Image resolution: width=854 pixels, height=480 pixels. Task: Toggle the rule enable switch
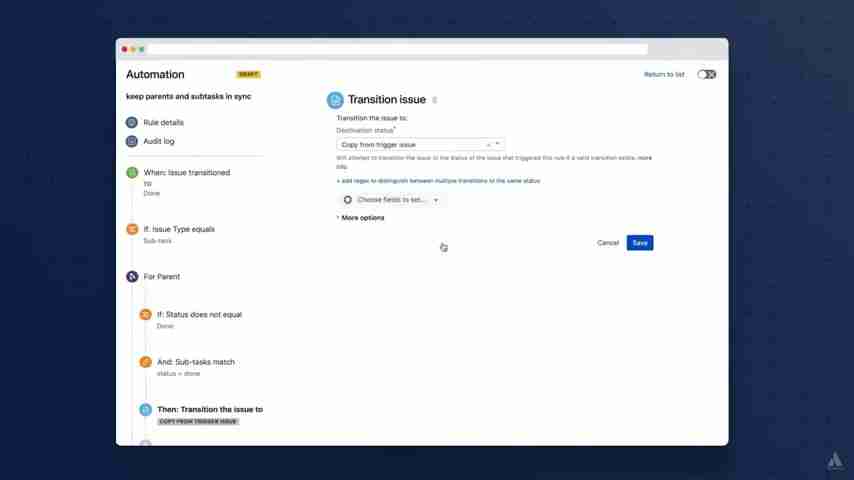[706, 74]
